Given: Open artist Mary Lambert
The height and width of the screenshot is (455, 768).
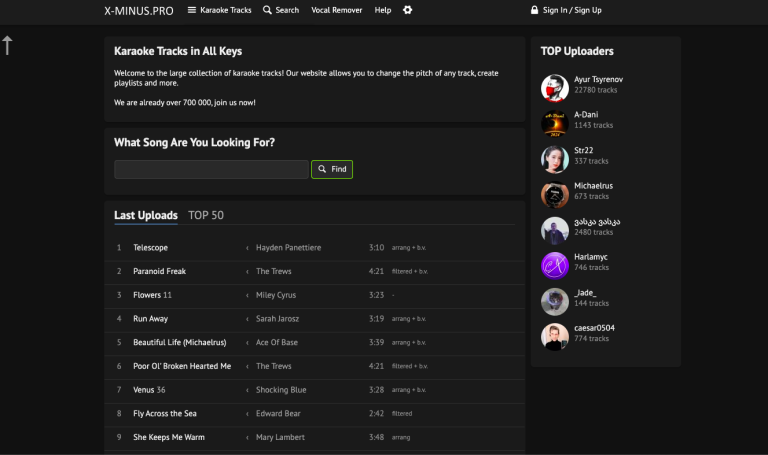Looking at the screenshot, I should (280, 437).
